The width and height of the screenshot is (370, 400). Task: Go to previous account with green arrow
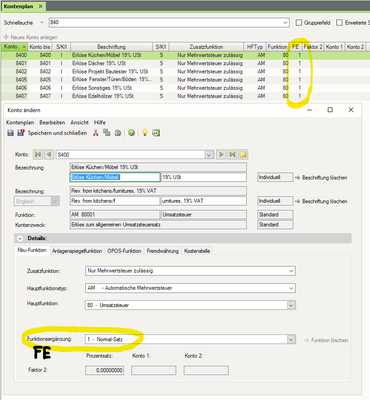[49, 154]
